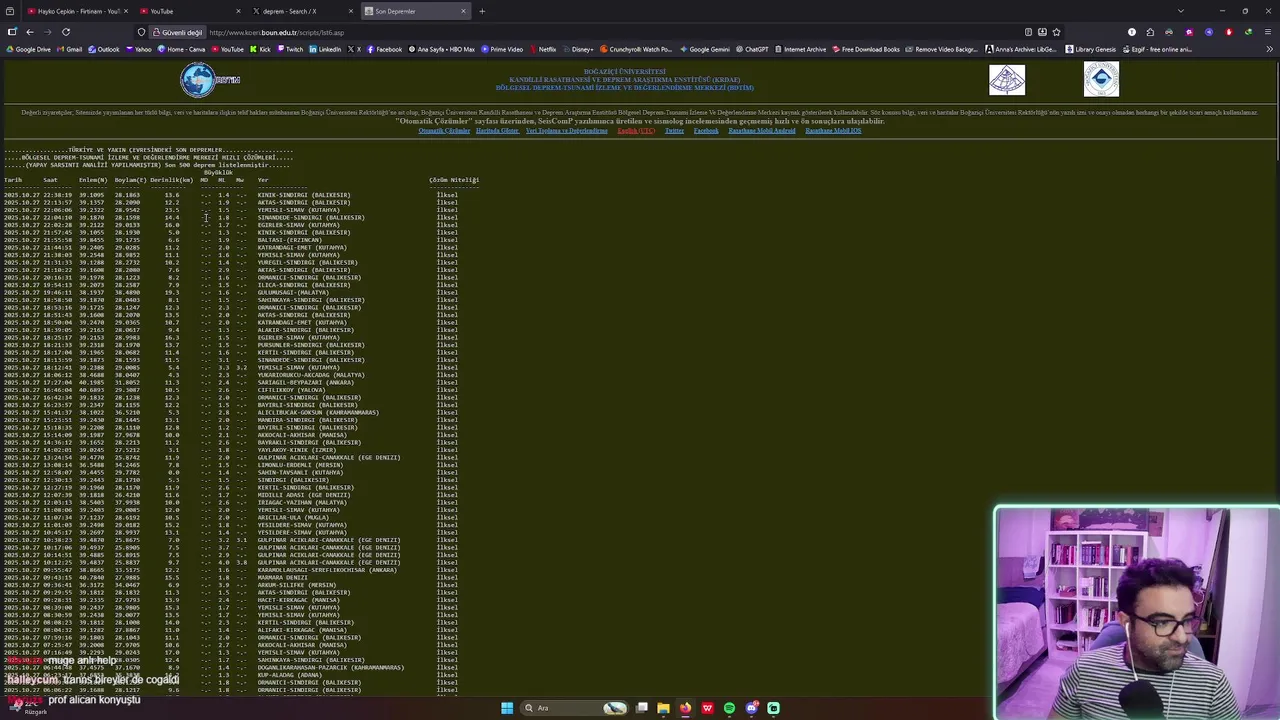The width and height of the screenshot is (1280, 720).
Task: Open the Disney+ bookmark
Action: (x=578, y=49)
